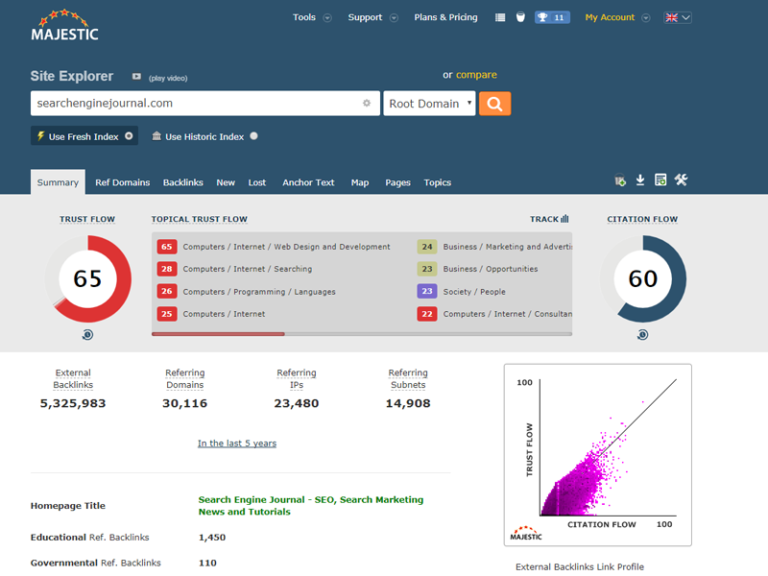
Task: Click the green 24 Business Marketing badge
Action: click(427, 246)
